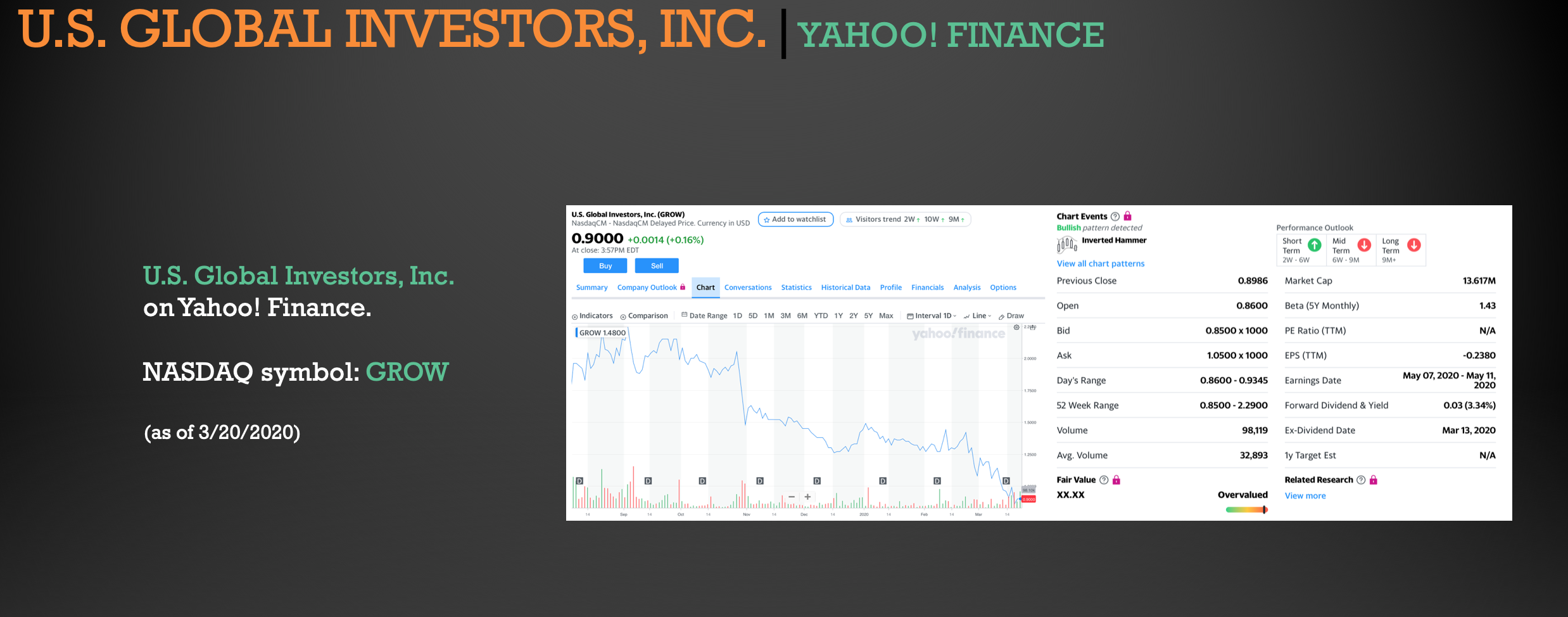This screenshot has width=1568, height=617.
Task: Select the Draw pencil tool on the chart
Action: pyautogui.click(x=1002, y=317)
